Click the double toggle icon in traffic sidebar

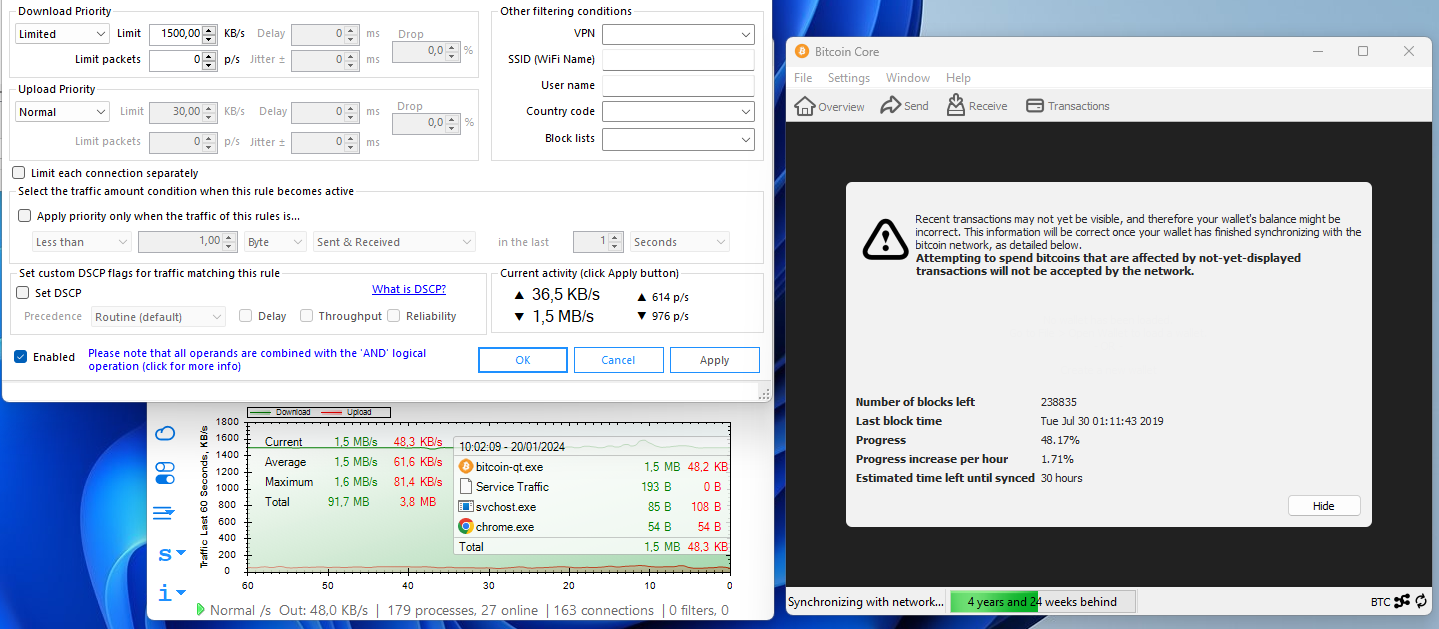[165, 473]
